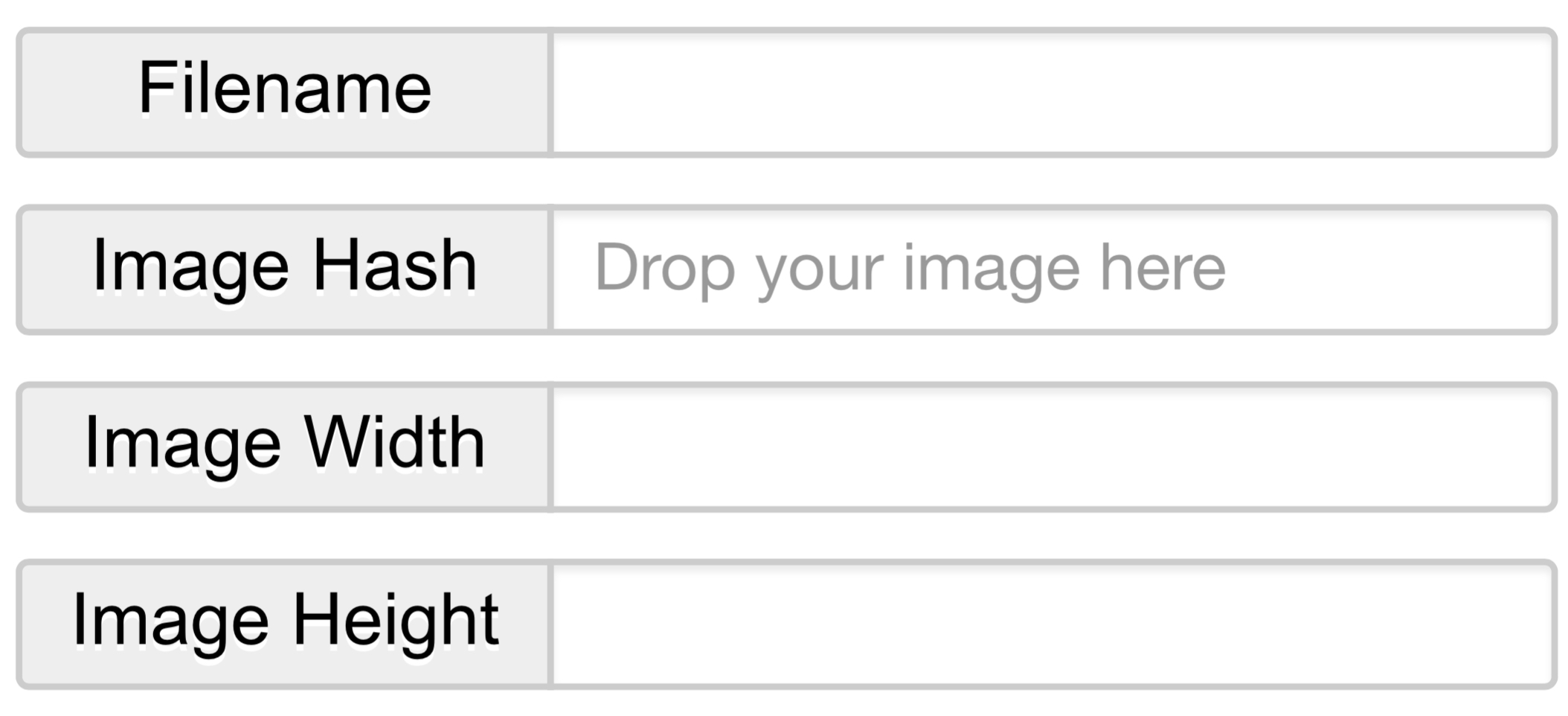Activate the empty Image Height box
The width and height of the screenshot is (1568, 716).
pyautogui.click(x=1053, y=624)
